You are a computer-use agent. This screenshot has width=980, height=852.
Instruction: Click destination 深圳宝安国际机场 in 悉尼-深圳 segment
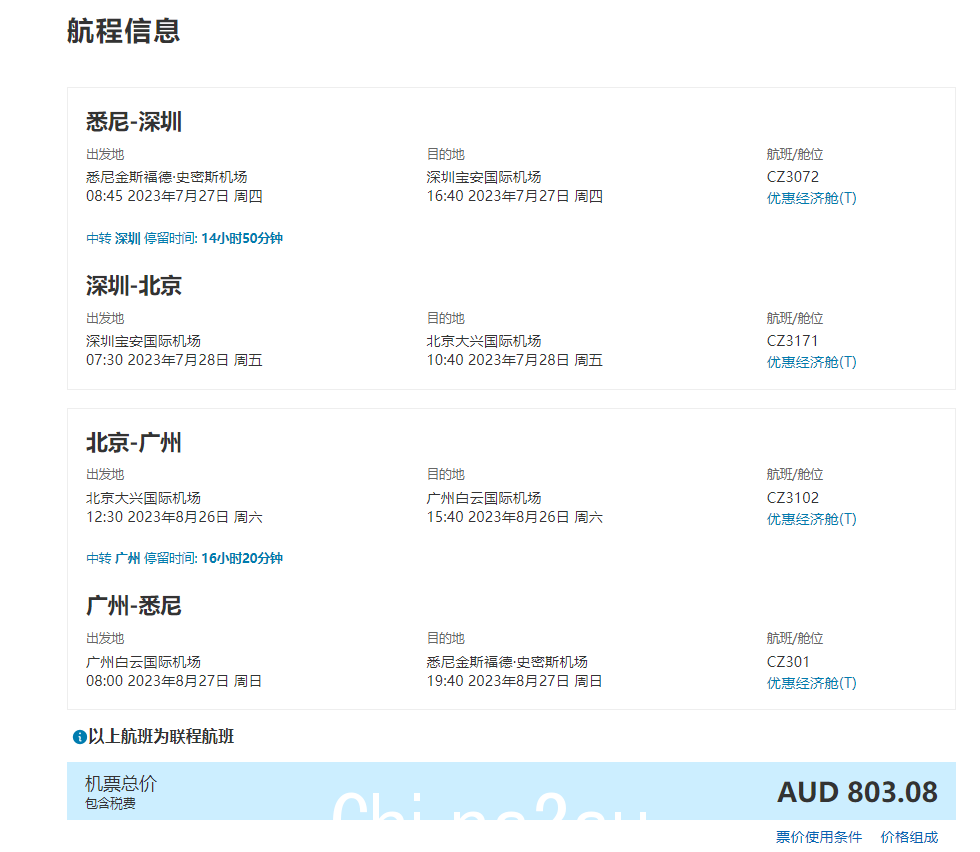pyautogui.click(x=484, y=178)
